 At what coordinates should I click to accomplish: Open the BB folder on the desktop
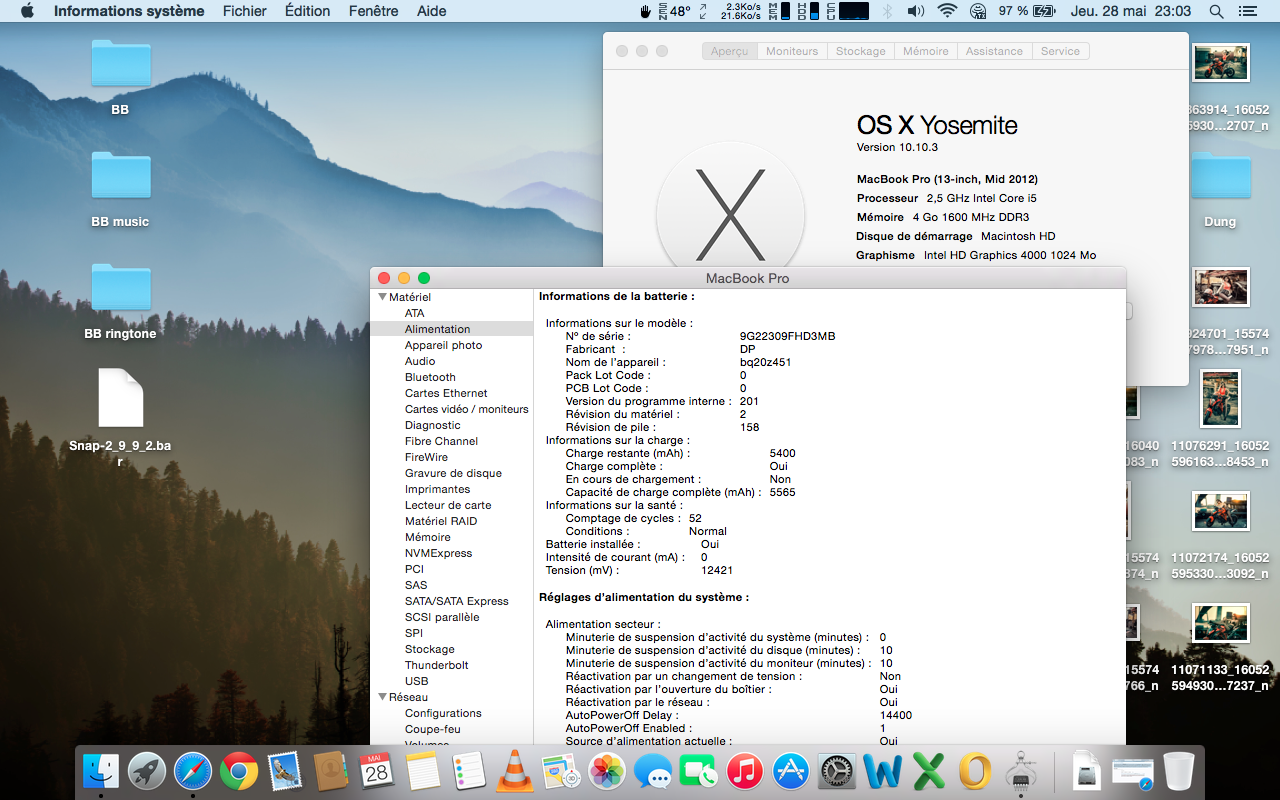tap(120, 64)
